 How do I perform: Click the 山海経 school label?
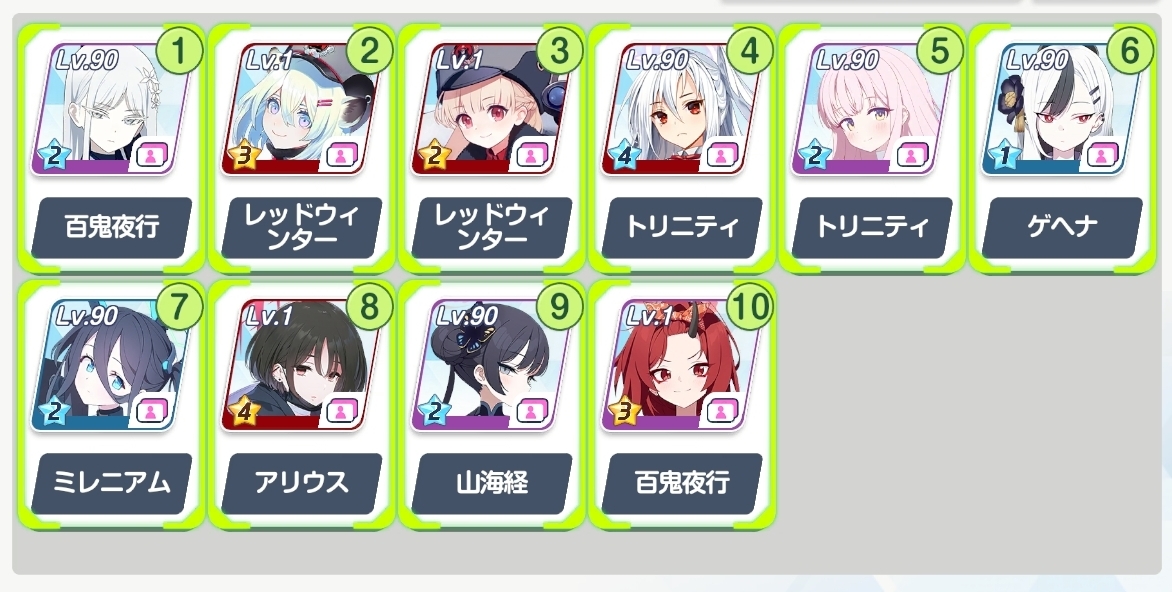pyautogui.click(x=492, y=483)
